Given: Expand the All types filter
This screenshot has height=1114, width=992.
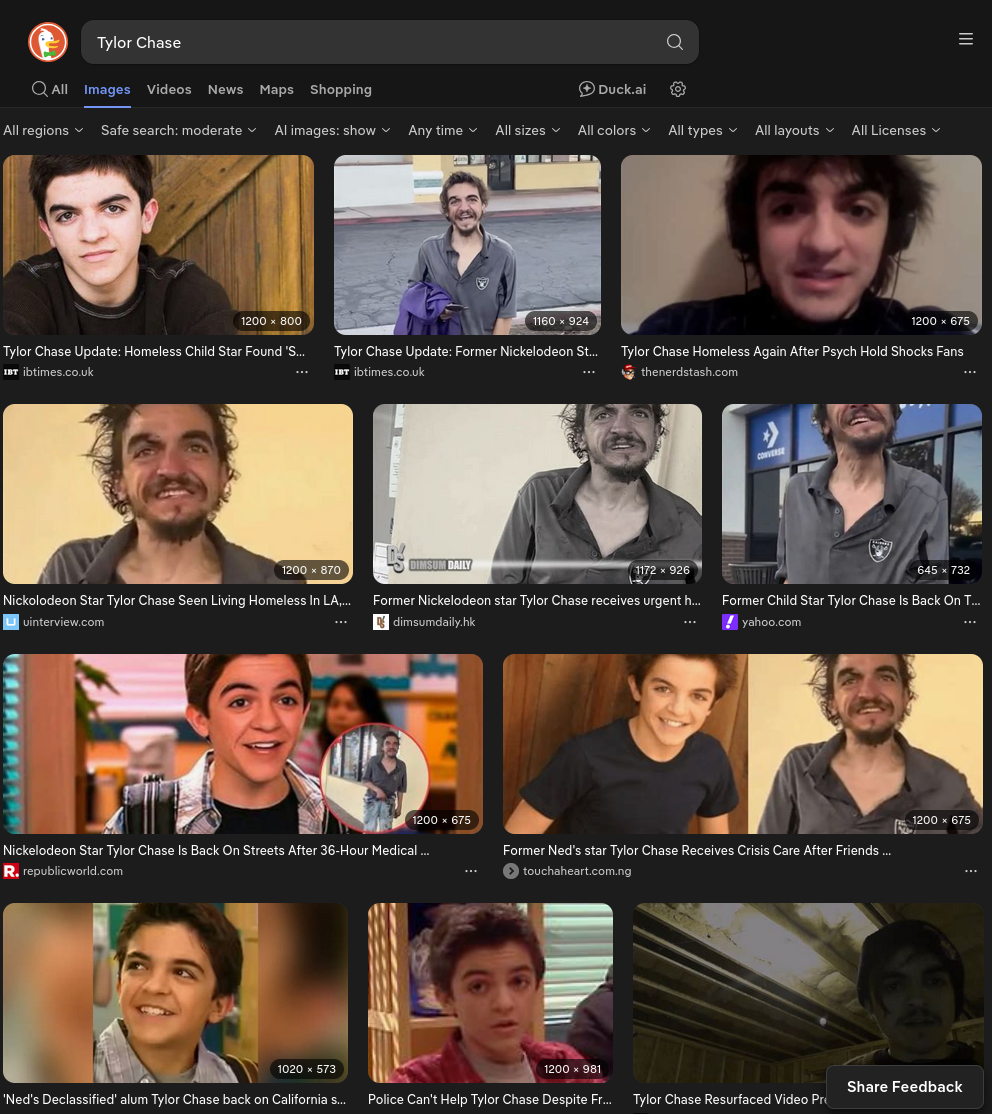Looking at the screenshot, I should [703, 130].
